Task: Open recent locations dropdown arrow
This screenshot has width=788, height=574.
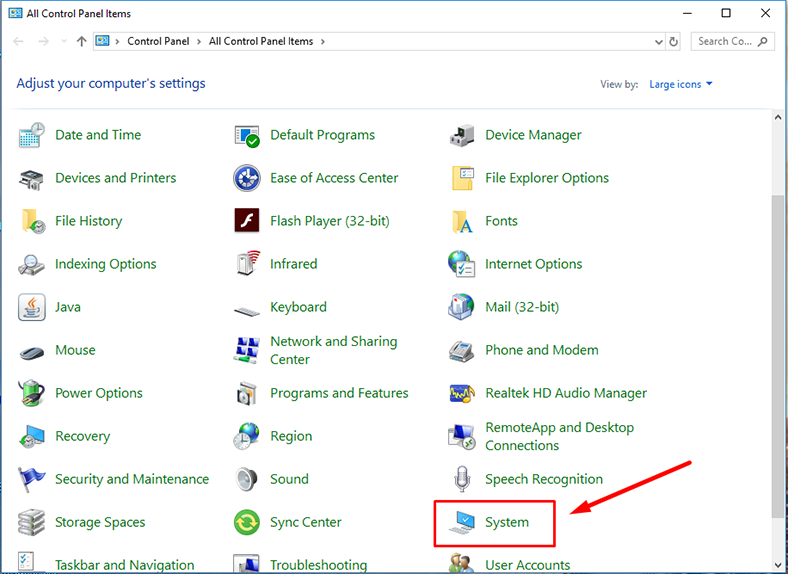Action: pos(64,41)
